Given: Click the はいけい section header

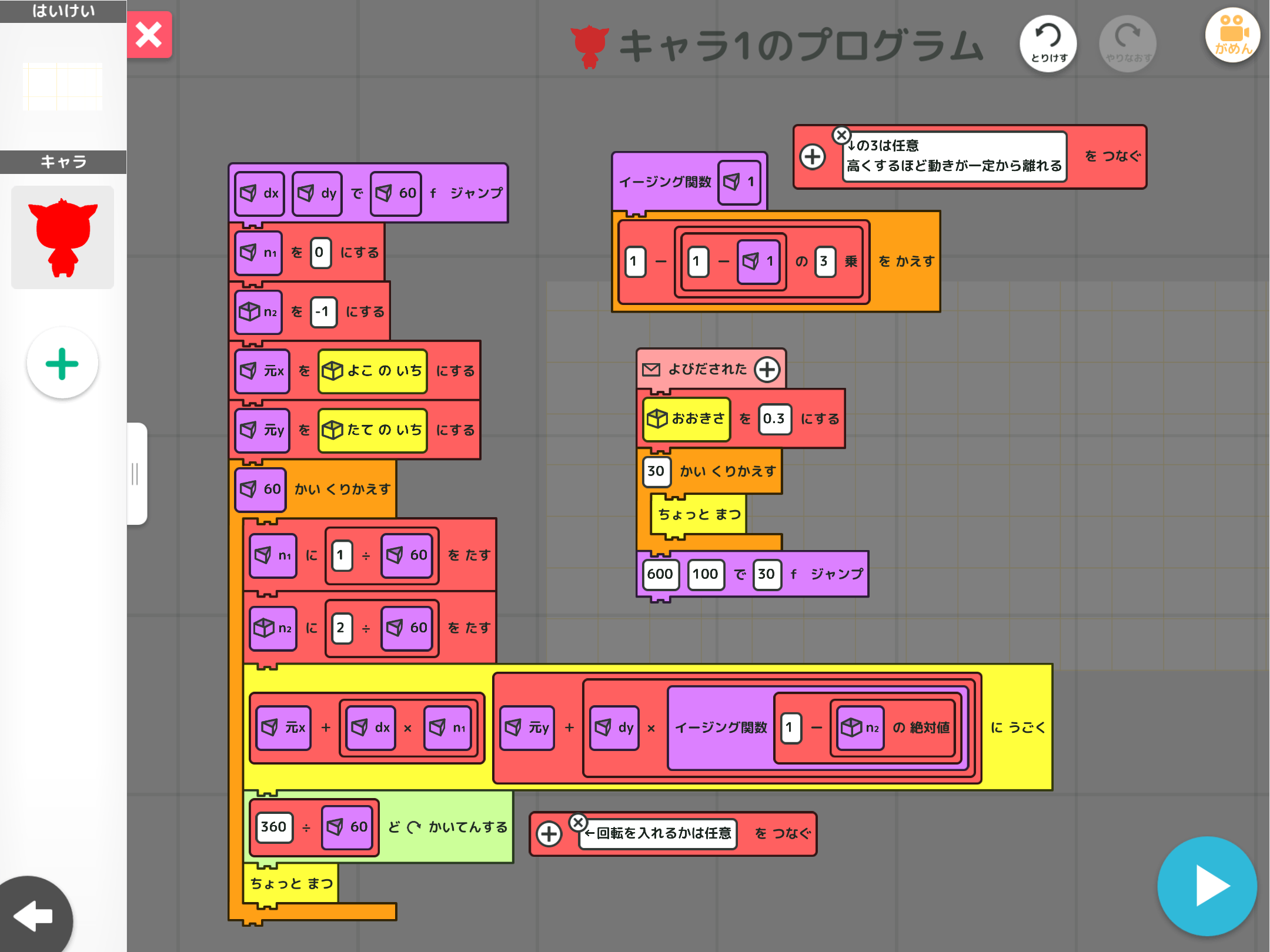Looking at the screenshot, I should tap(63, 11).
